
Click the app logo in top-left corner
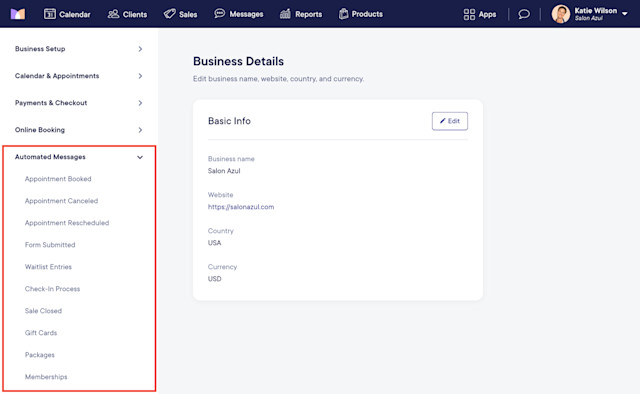tap(18, 14)
